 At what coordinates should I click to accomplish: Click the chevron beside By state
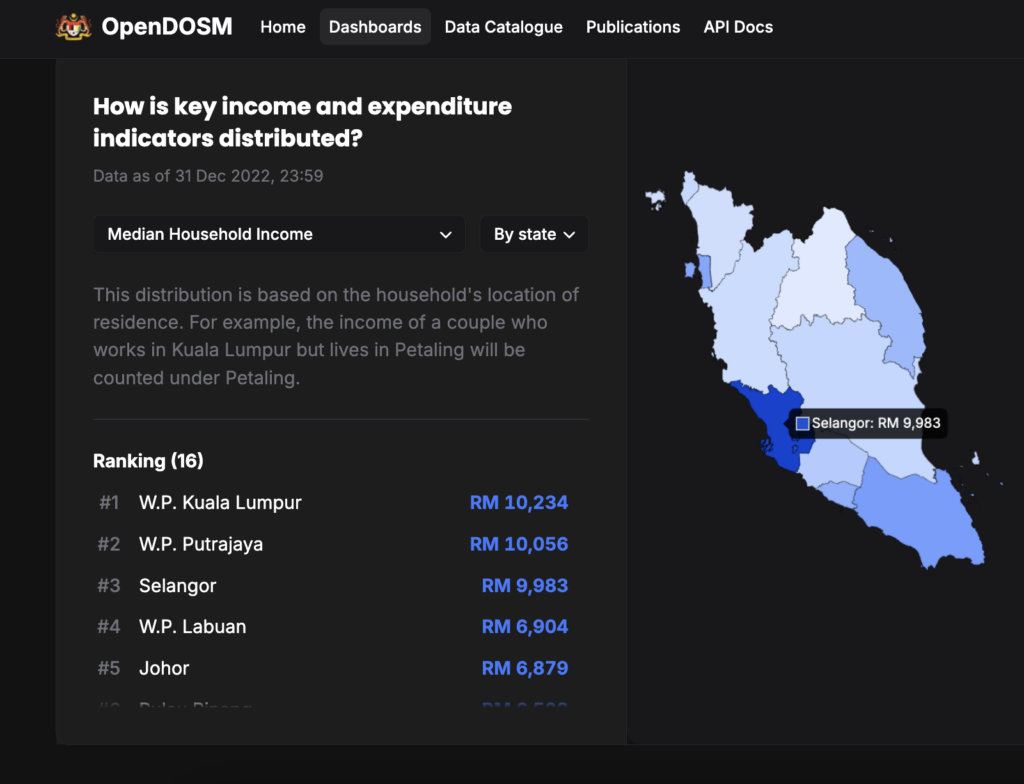pos(570,235)
